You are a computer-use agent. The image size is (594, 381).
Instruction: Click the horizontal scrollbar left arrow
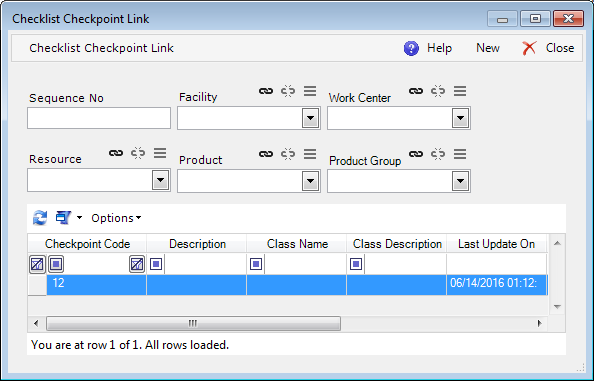36,323
